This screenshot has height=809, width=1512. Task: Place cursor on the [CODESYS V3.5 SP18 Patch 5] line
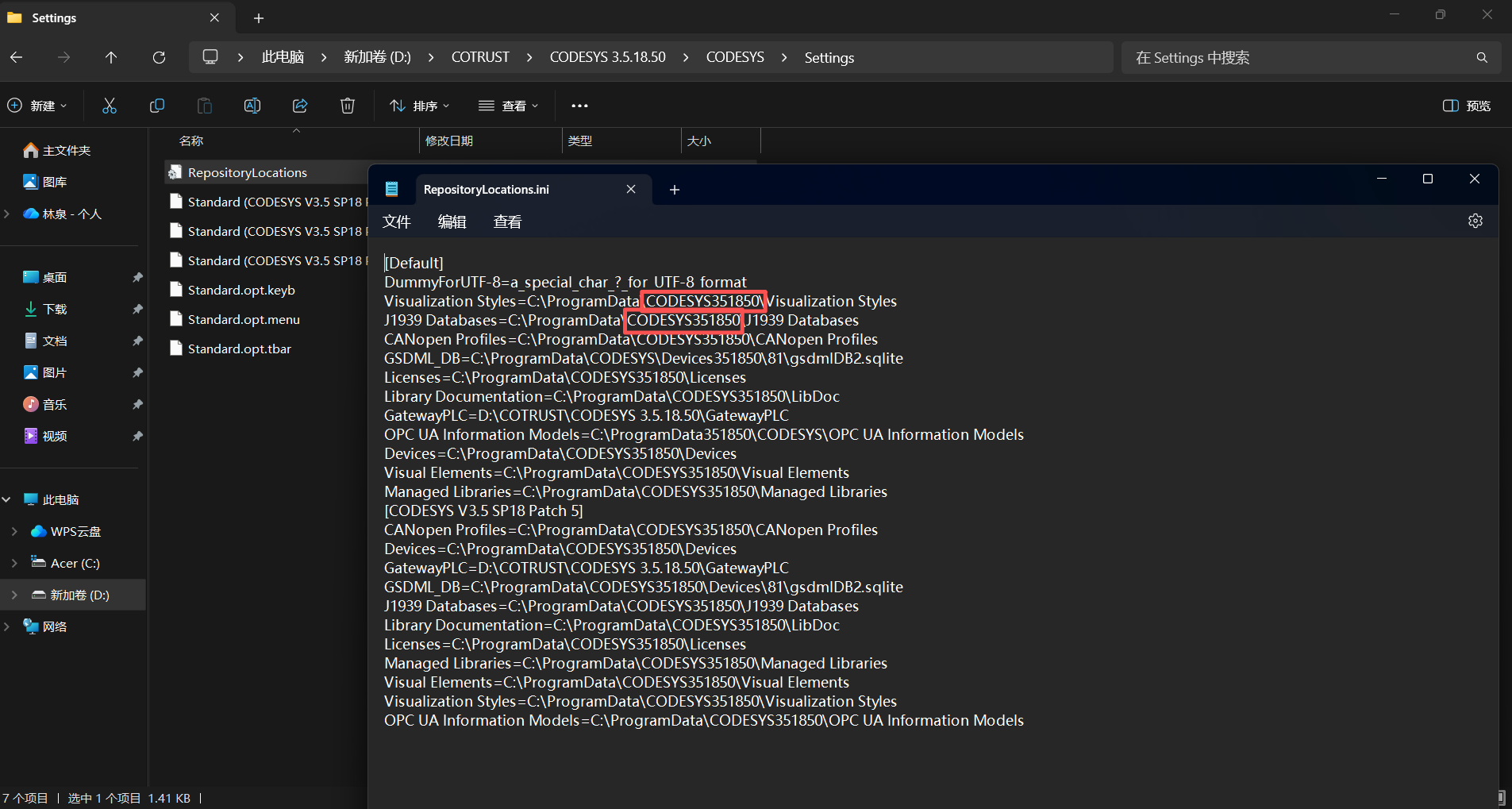point(483,510)
